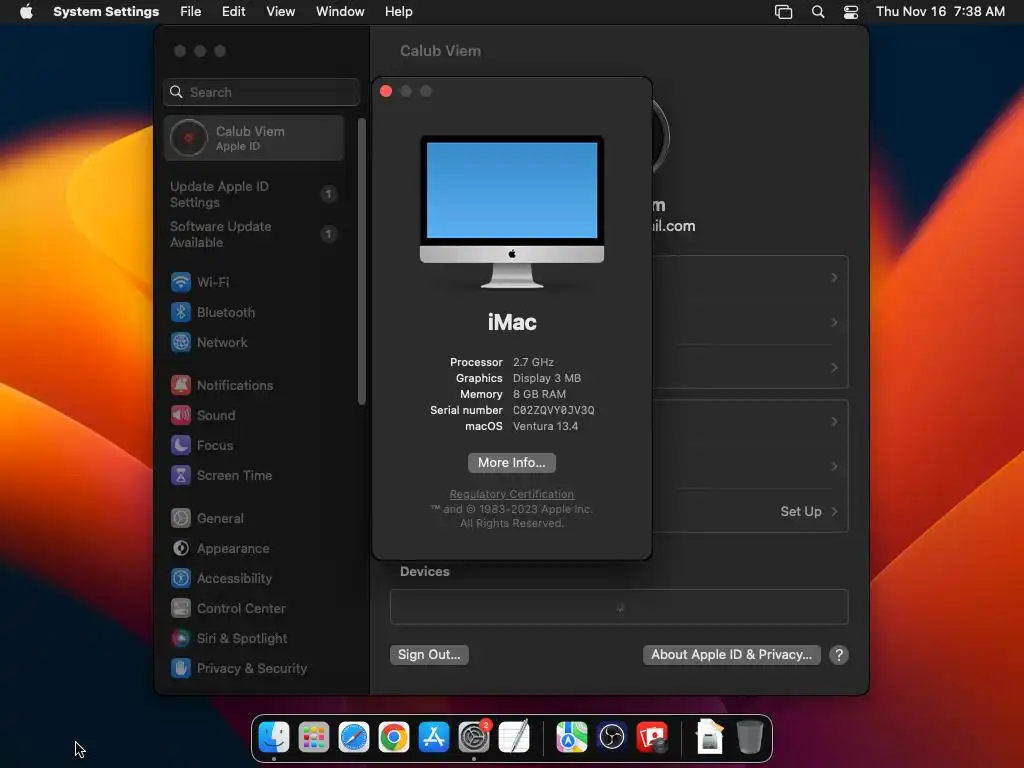Click the Ventura 13.4 version text
This screenshot has width=1024, height=768.
[x=545, y=426]
